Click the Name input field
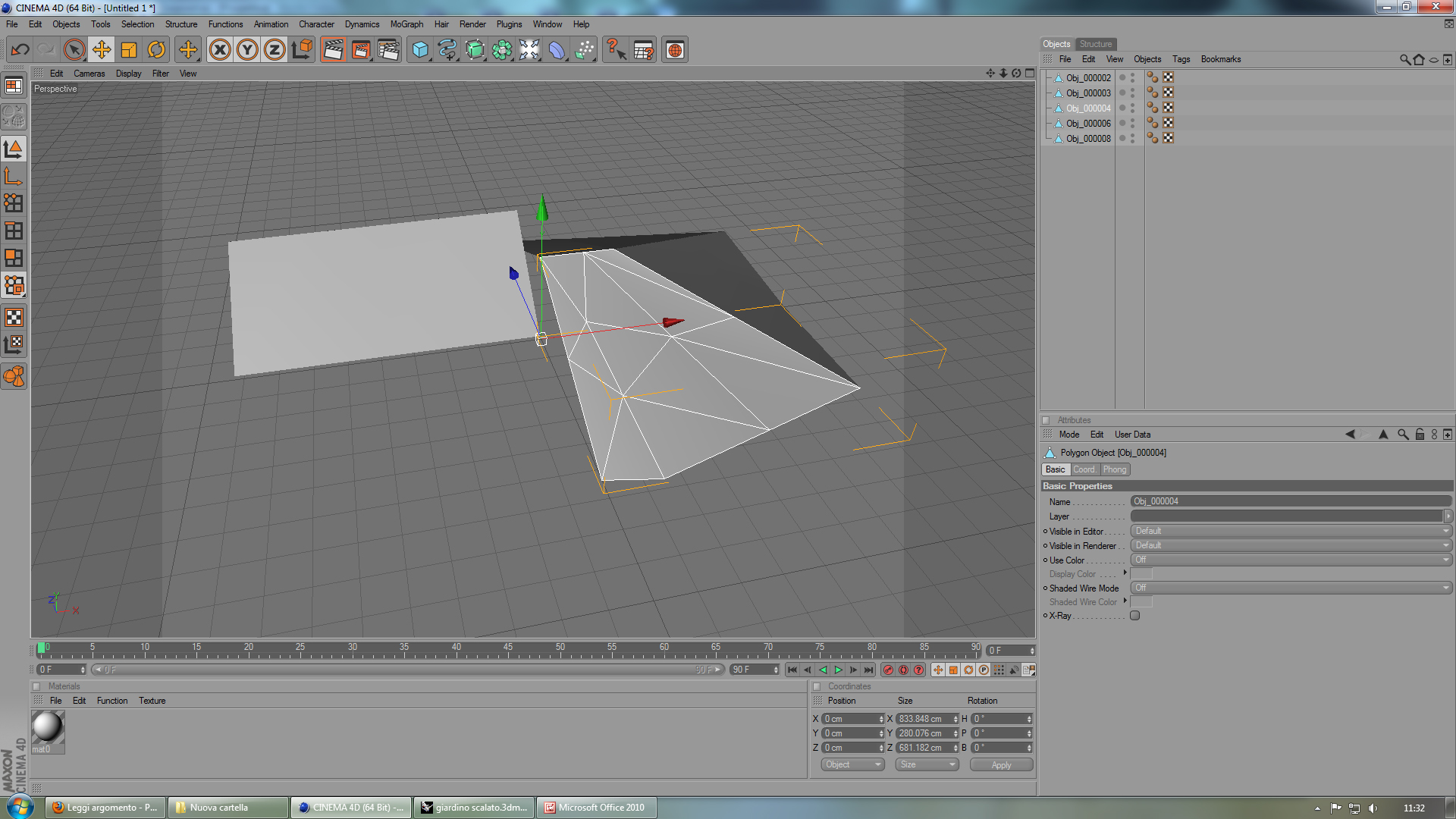The image size is (1456, 819). (1291, 501)
